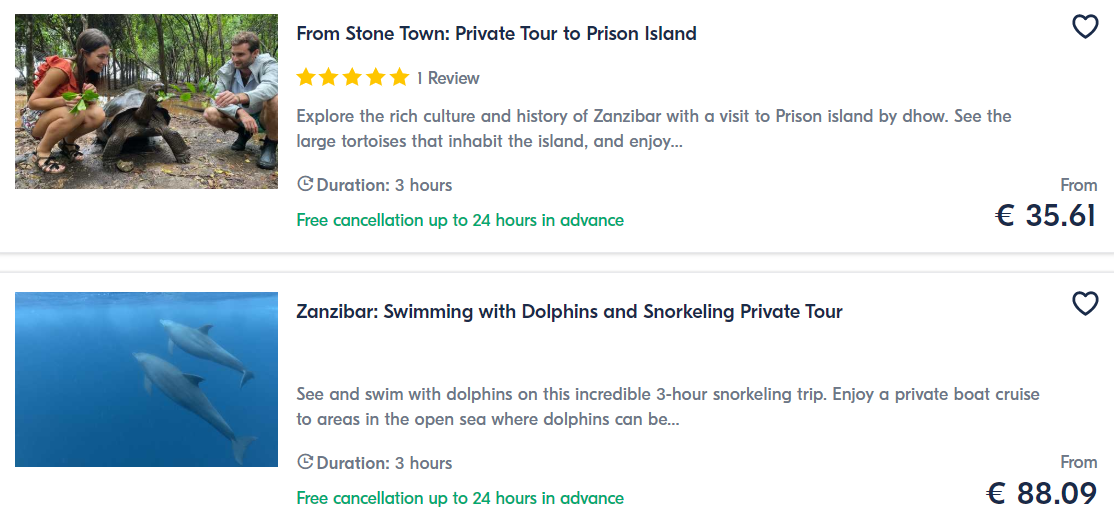Favorite the Prison Island tour with heart icon
Screen dimensions: 1114x526
tap(1085, 27)
